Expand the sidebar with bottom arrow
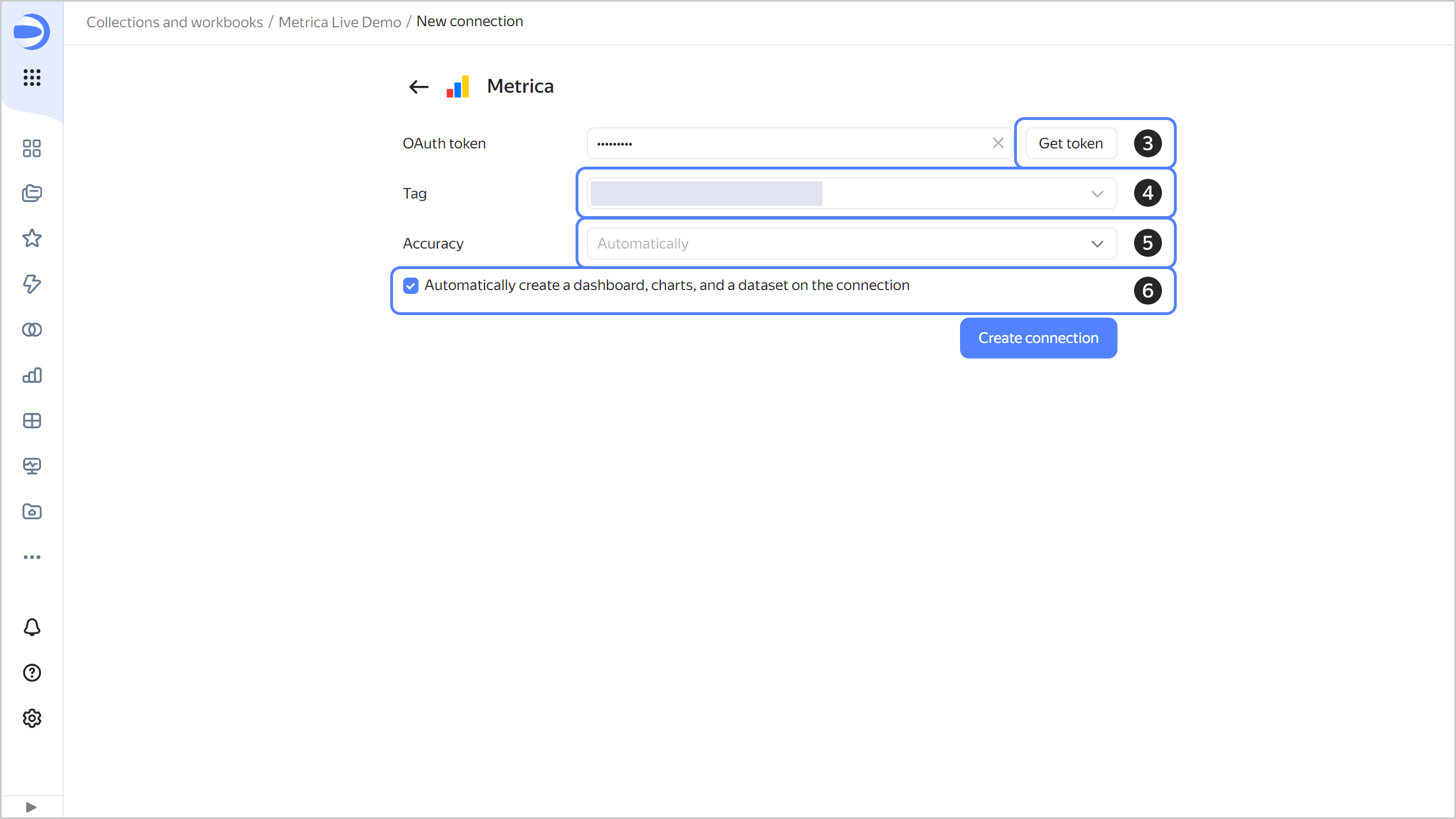The height and width of the screenshot is (819, 1456). click(31, 807)
